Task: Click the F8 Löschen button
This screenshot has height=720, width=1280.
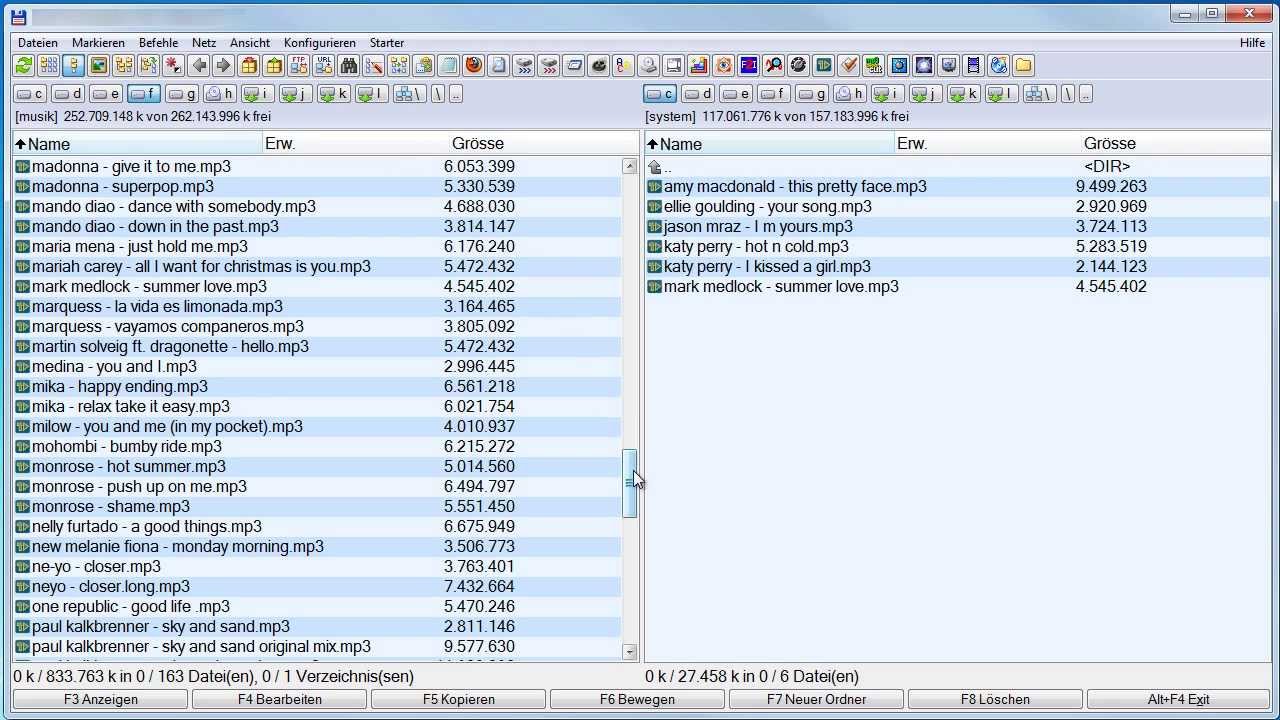Action: 996,699
